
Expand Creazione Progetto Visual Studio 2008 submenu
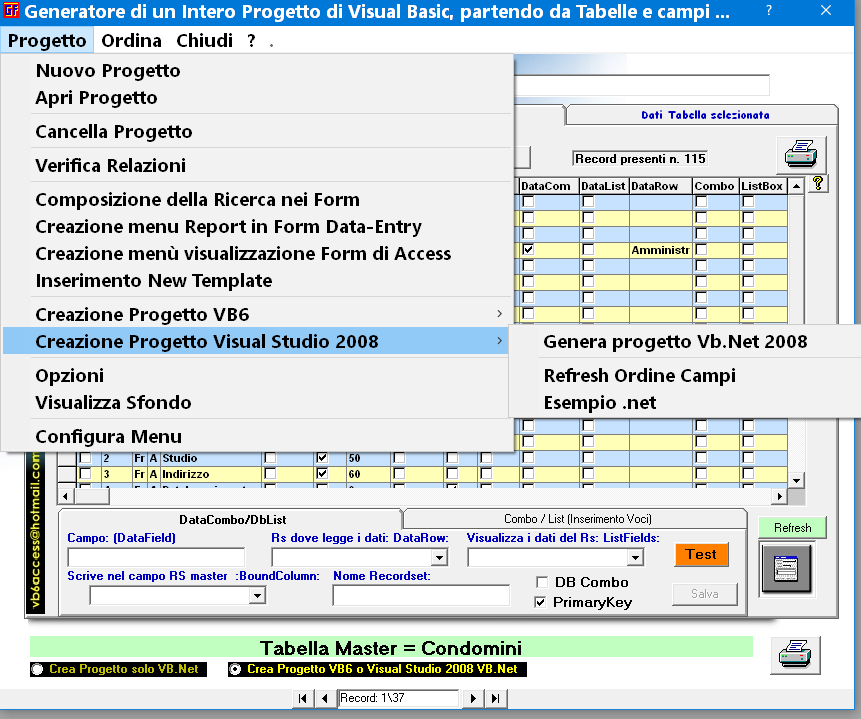pos(256,342)
